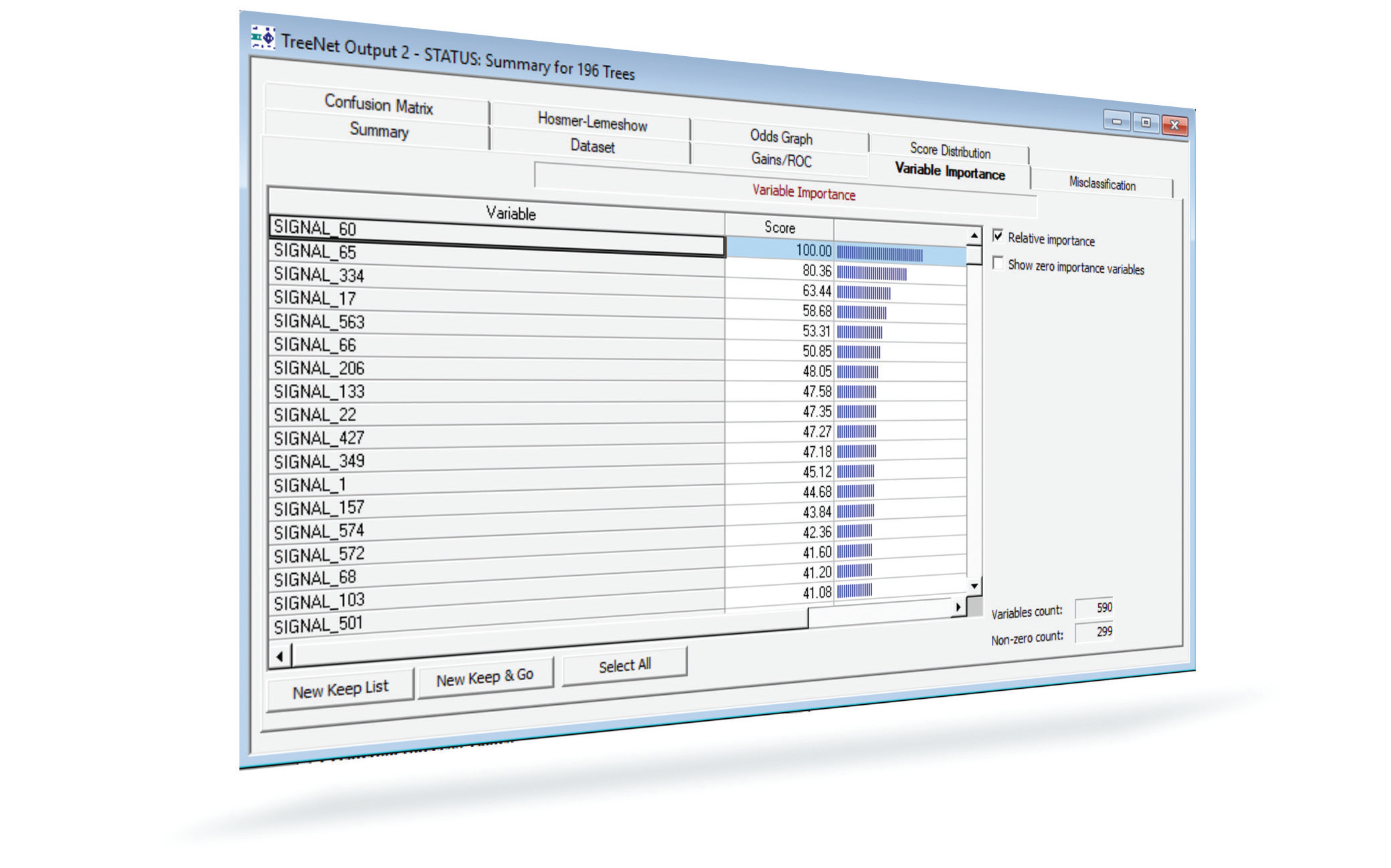The width and height of the screenshot is (1391, 868).
Task: Click the red Variable Importance heading
Action: [x=803, y=192]
